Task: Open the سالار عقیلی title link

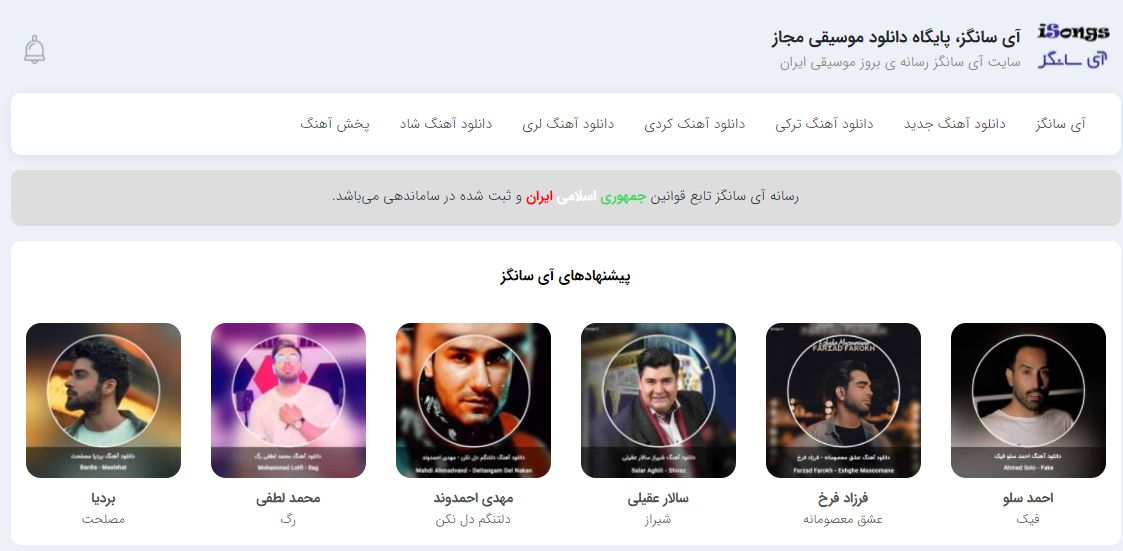Action: point(658,498)
